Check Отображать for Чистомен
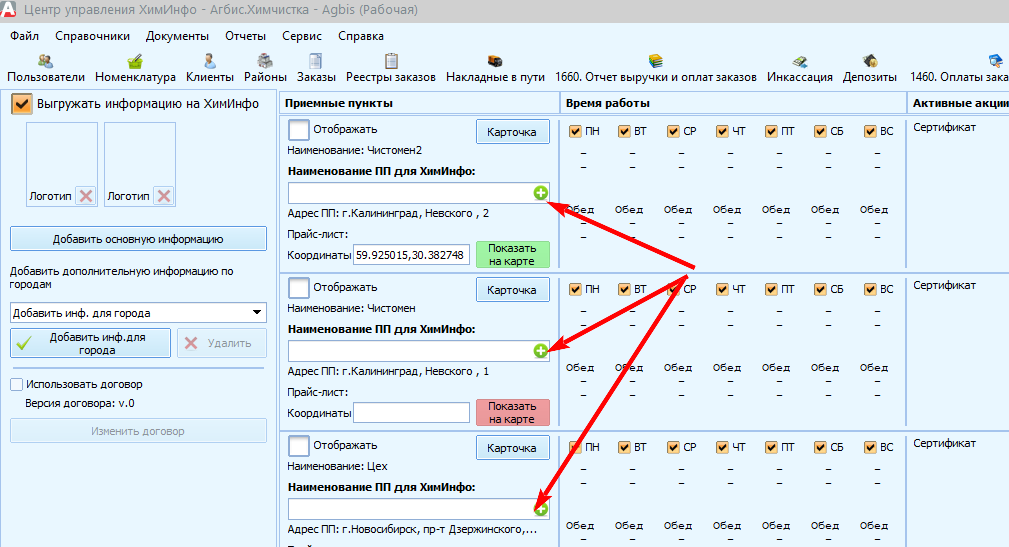This screenshot has height=547, width=1009. [x=299, y=288]
